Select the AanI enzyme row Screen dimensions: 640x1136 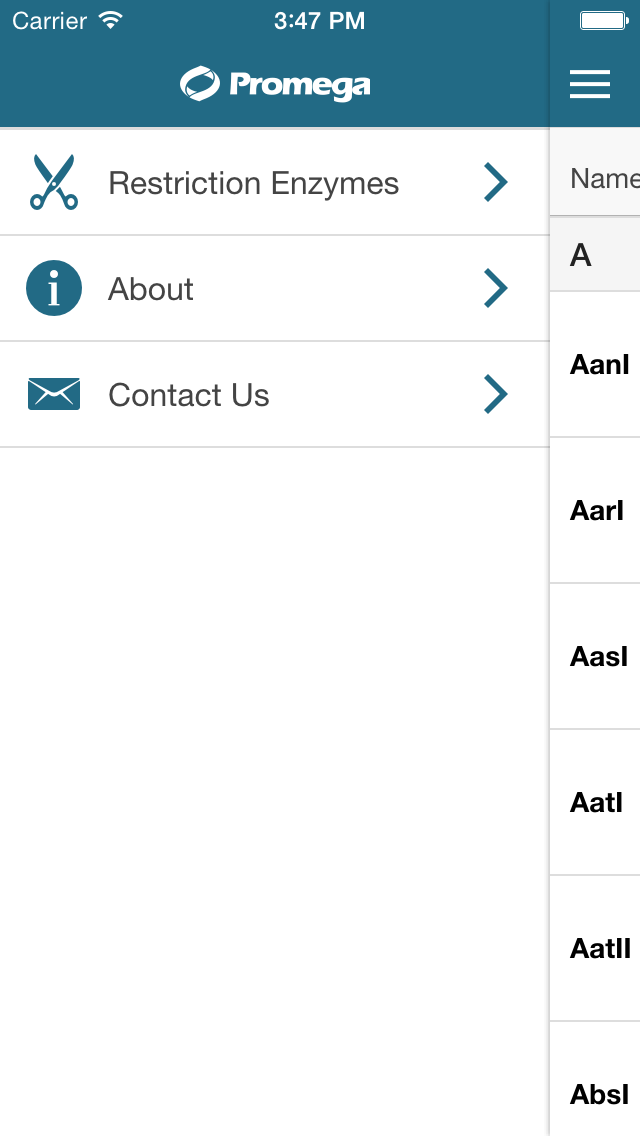pyautogui.click(x=595, y=364)
